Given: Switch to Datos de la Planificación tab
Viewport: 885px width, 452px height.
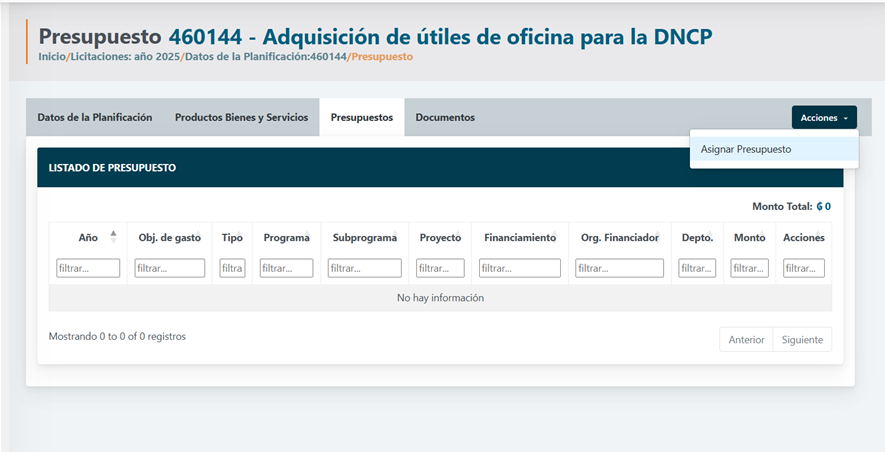Looking at the screenshot, I should coord(95,117).
